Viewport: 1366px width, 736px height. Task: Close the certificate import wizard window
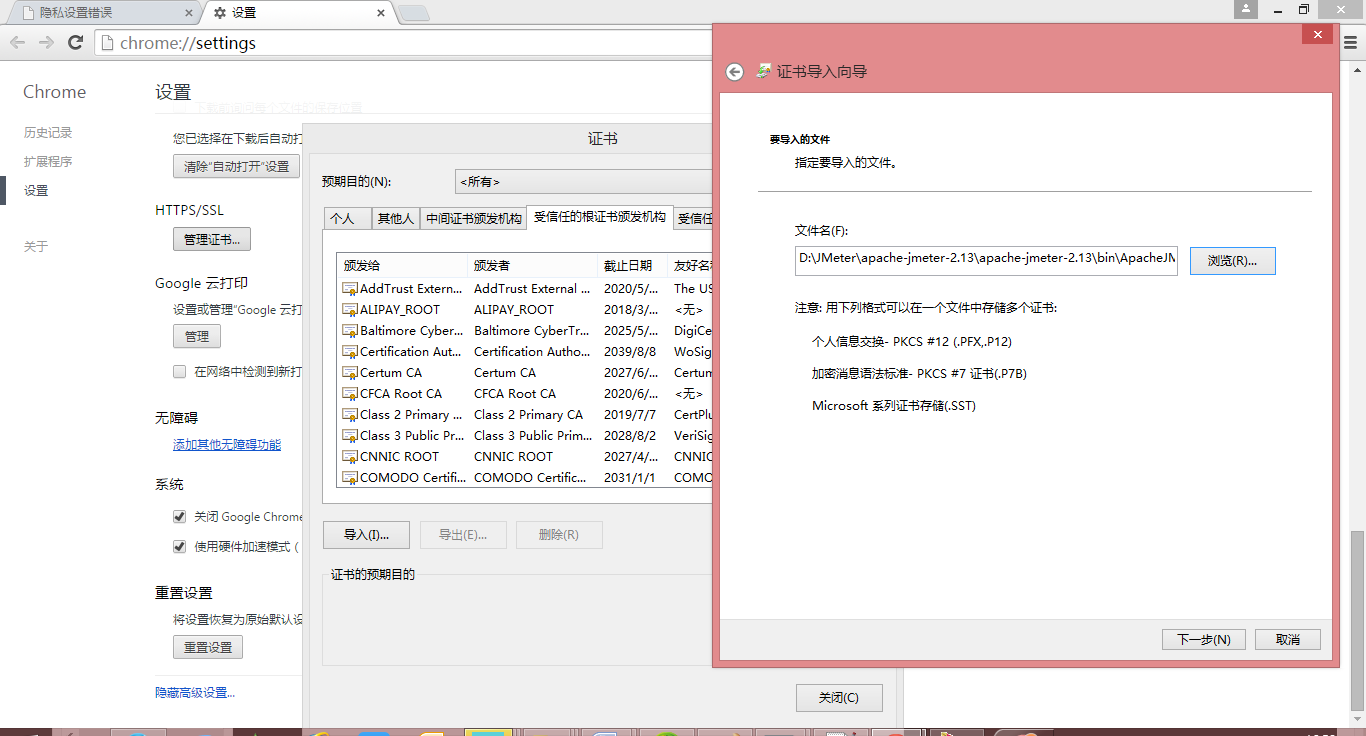(1317, 34)
